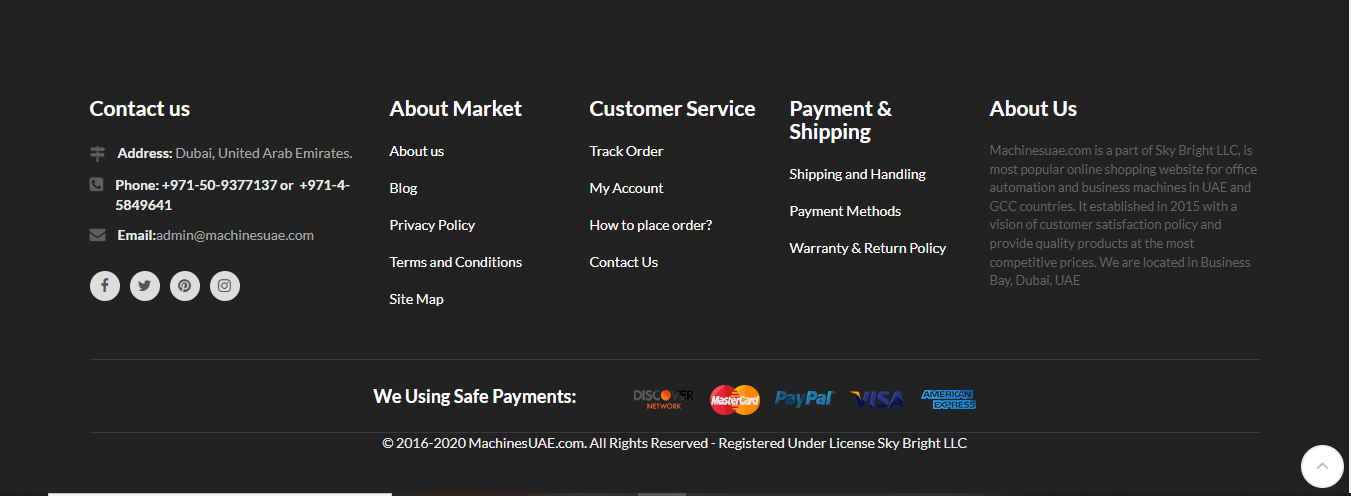Image resolution: width=1351 pixels, height=496 pixels.
Task: Click the Discover Network logo
Action: [663, 399]
